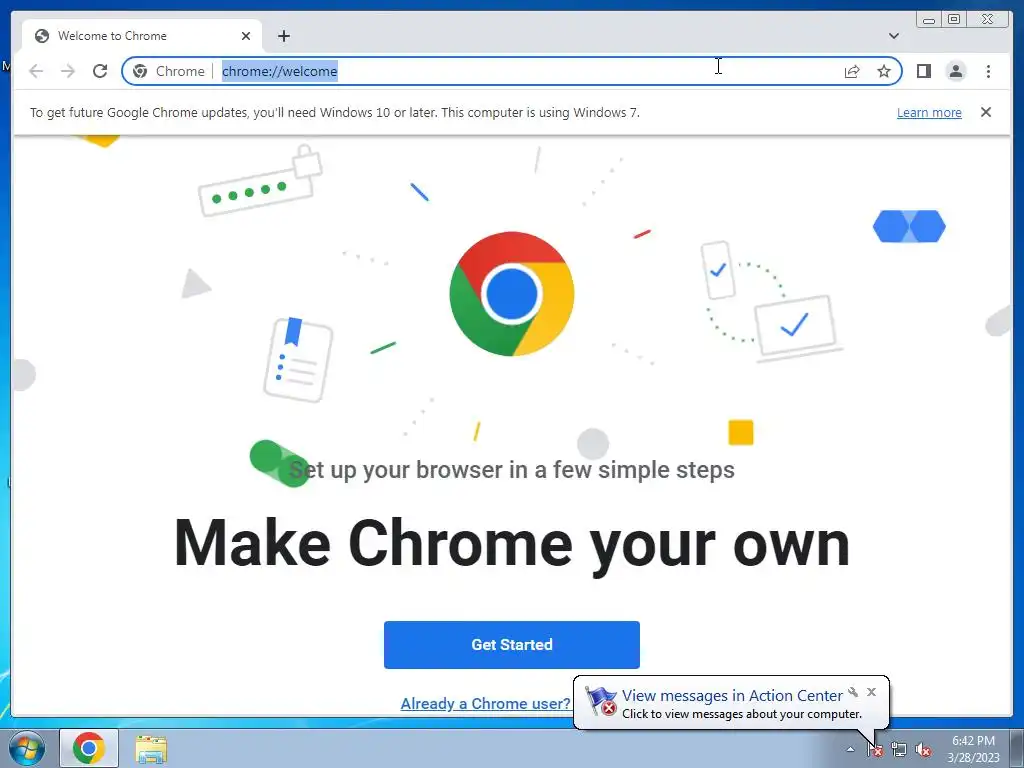Open Windows Explorer from the taskbar

pos(151,748)
